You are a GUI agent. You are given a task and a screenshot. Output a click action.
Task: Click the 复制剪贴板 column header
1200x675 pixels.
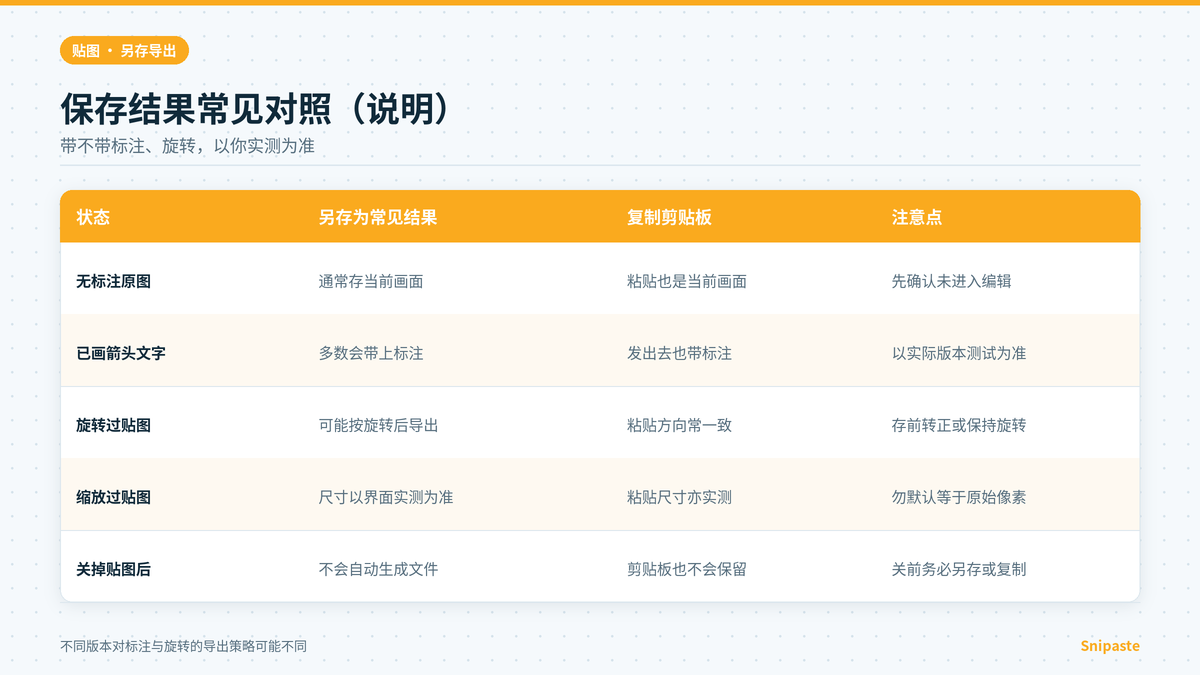(x=669, y=217)
